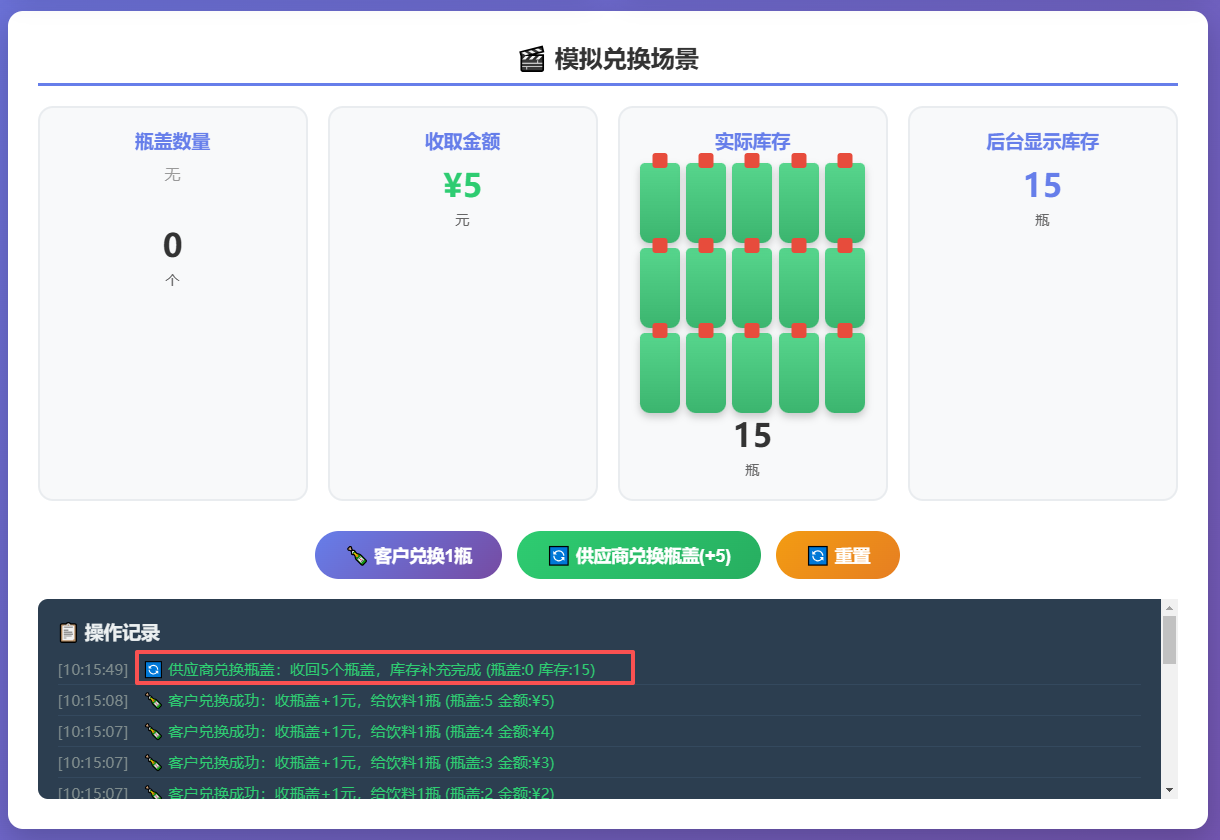Click the ¥5 amount in 收取金额 card
The width and height of the screenshot is (1220, 840).
(462, 186)
